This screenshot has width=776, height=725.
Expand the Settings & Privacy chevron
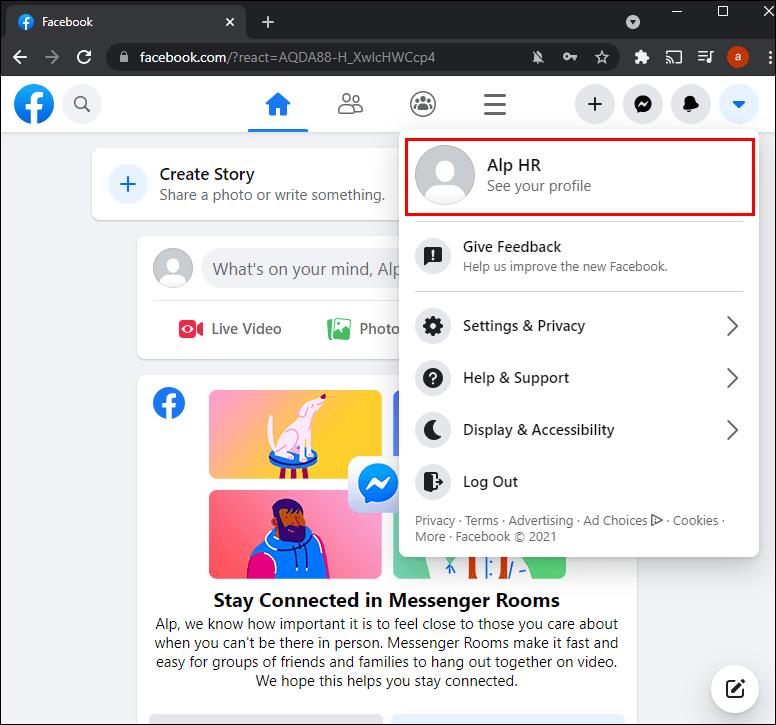click(x=732, y=326)
